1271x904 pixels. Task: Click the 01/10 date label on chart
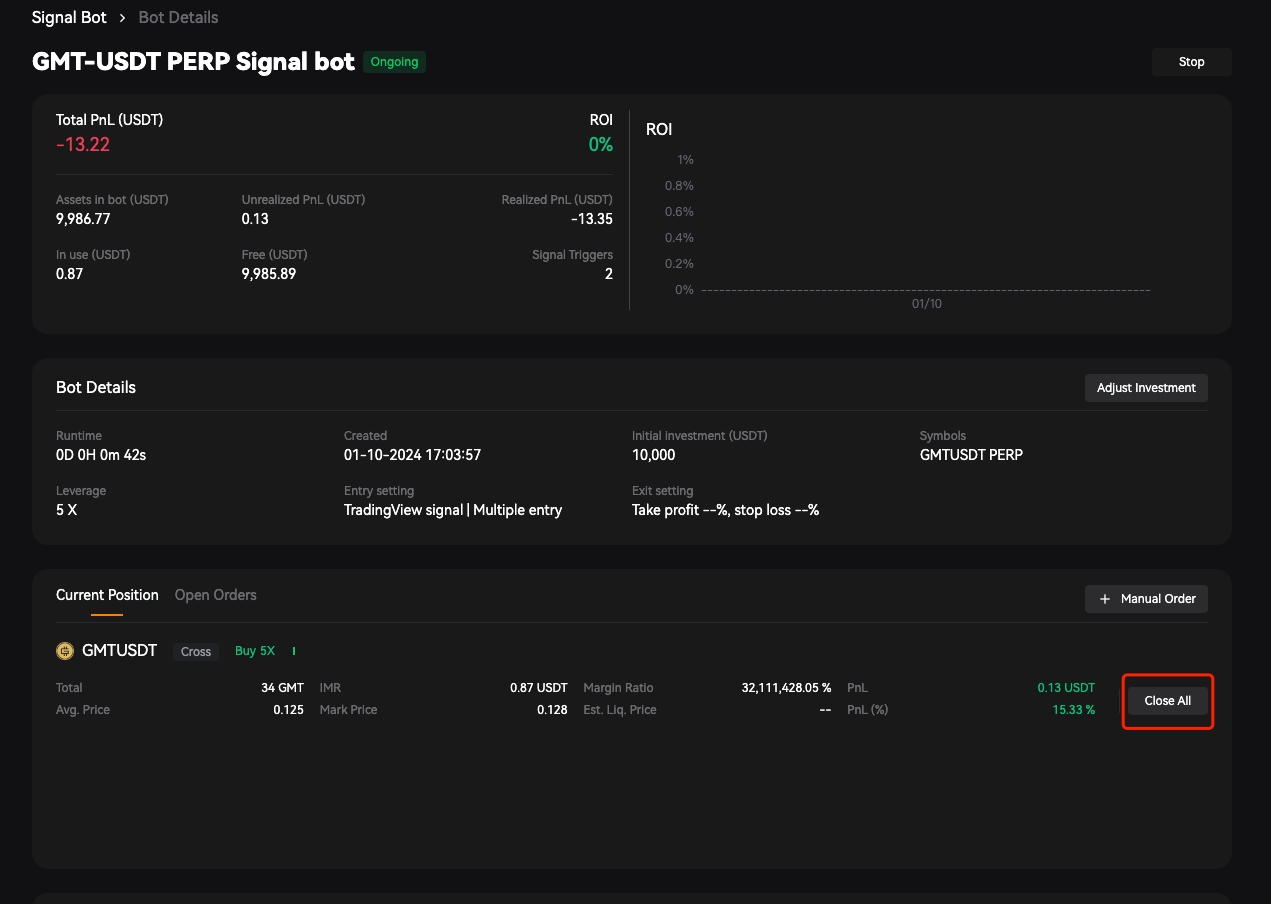(926, 304)
